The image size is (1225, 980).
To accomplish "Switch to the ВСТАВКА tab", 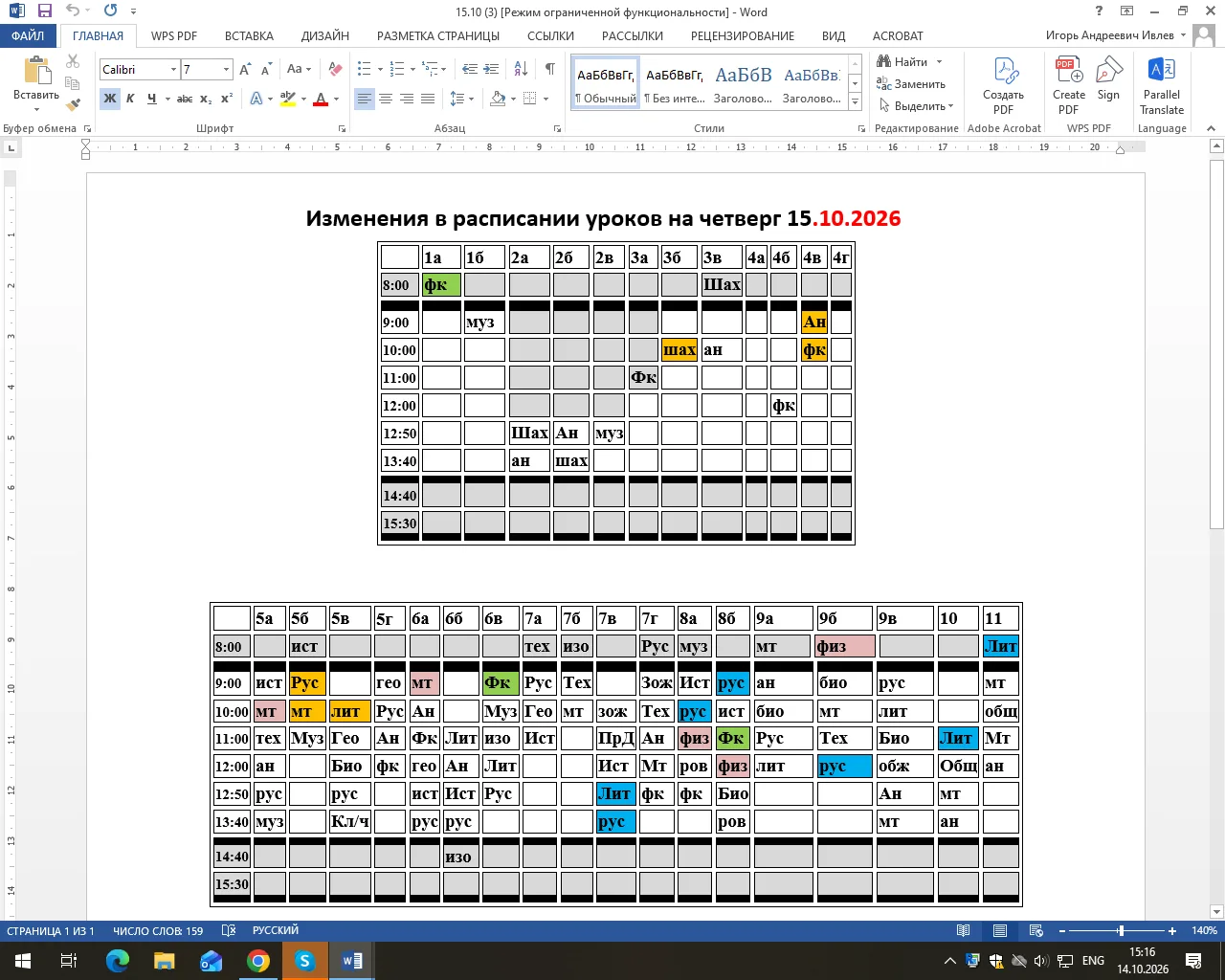I will click(x=249, y=35).
